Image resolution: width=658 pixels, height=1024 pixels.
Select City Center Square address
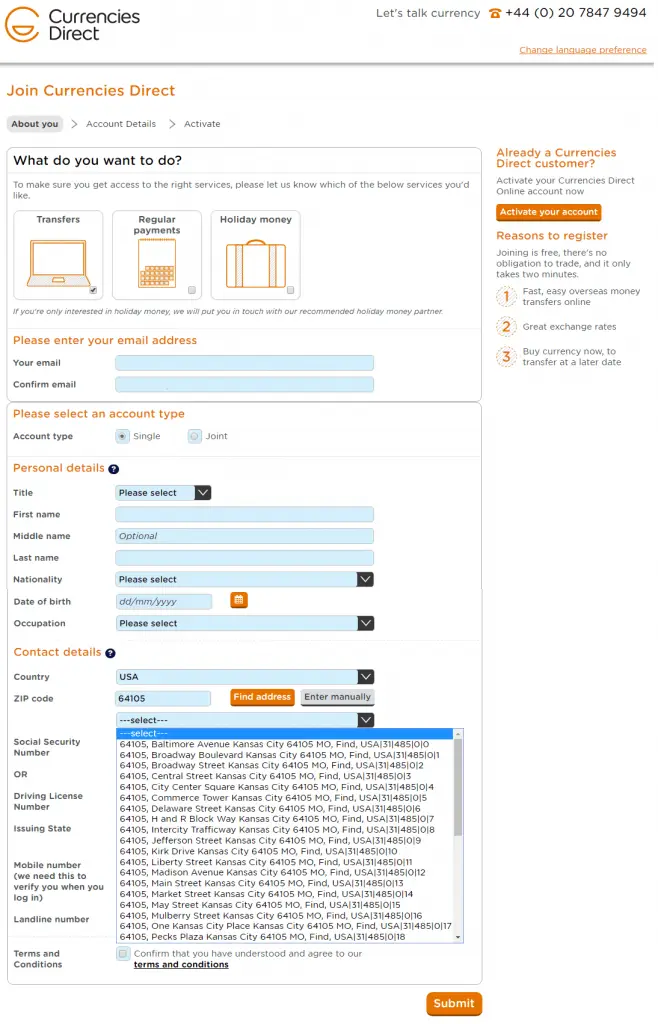tap(285, 787)
